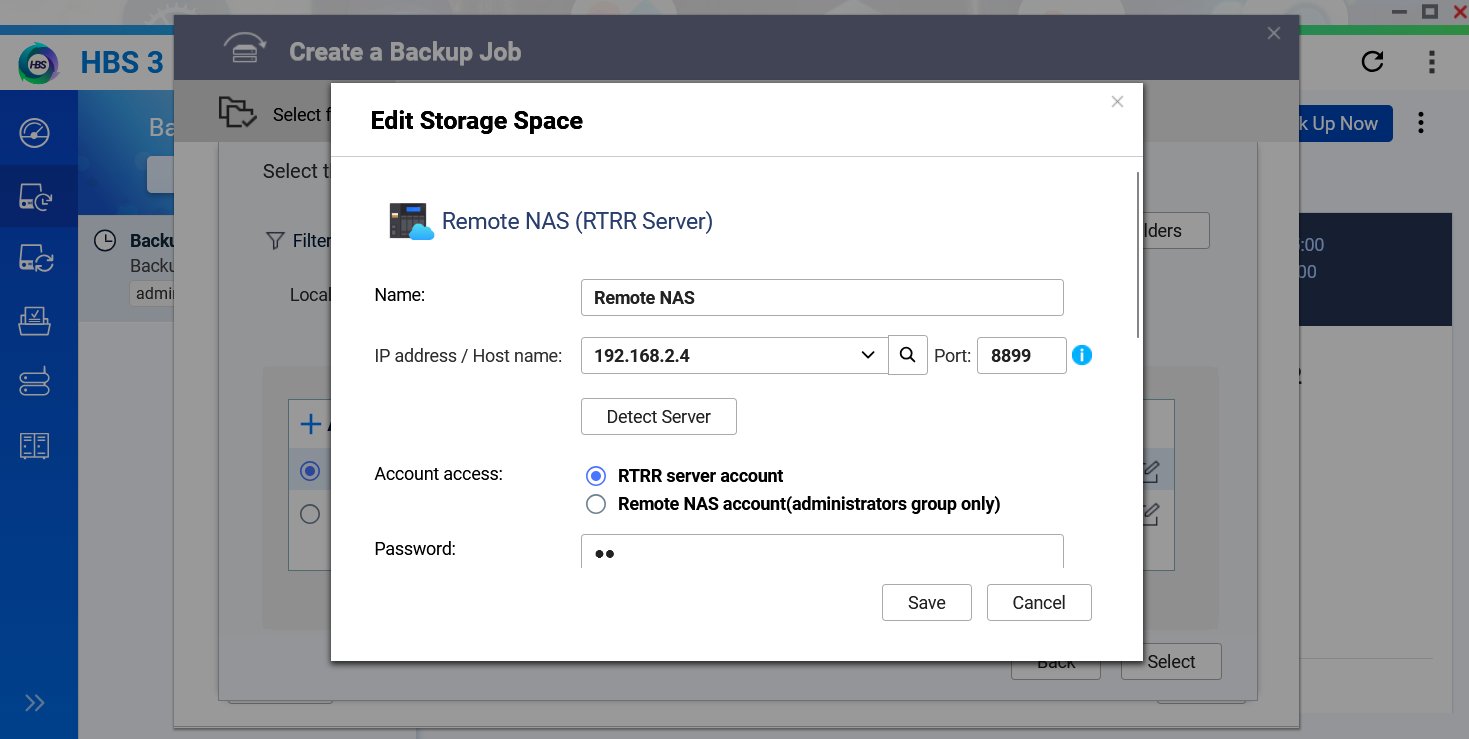Click the search icon beside IP address

907,355
